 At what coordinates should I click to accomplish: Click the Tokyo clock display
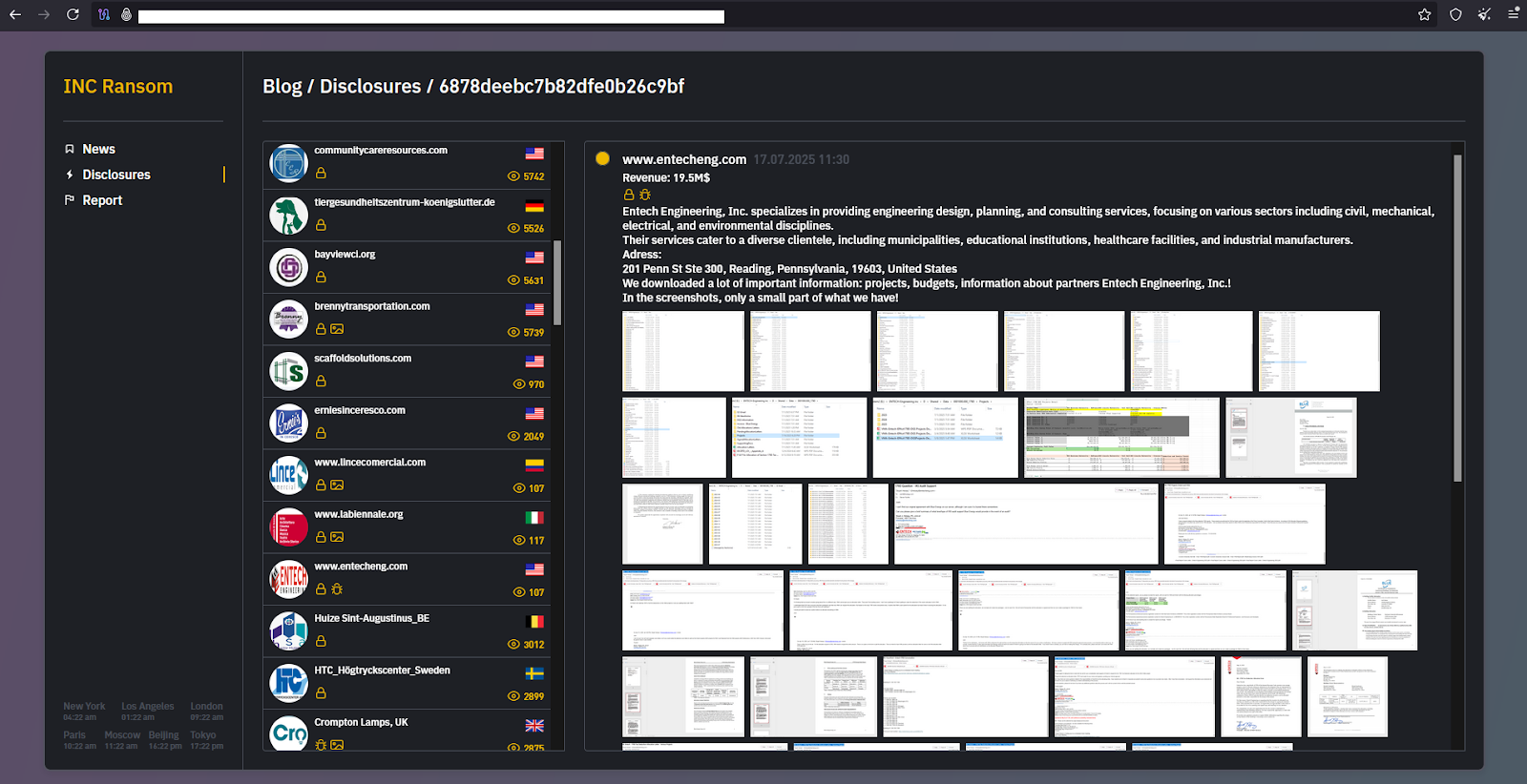(x=206, y=740)
